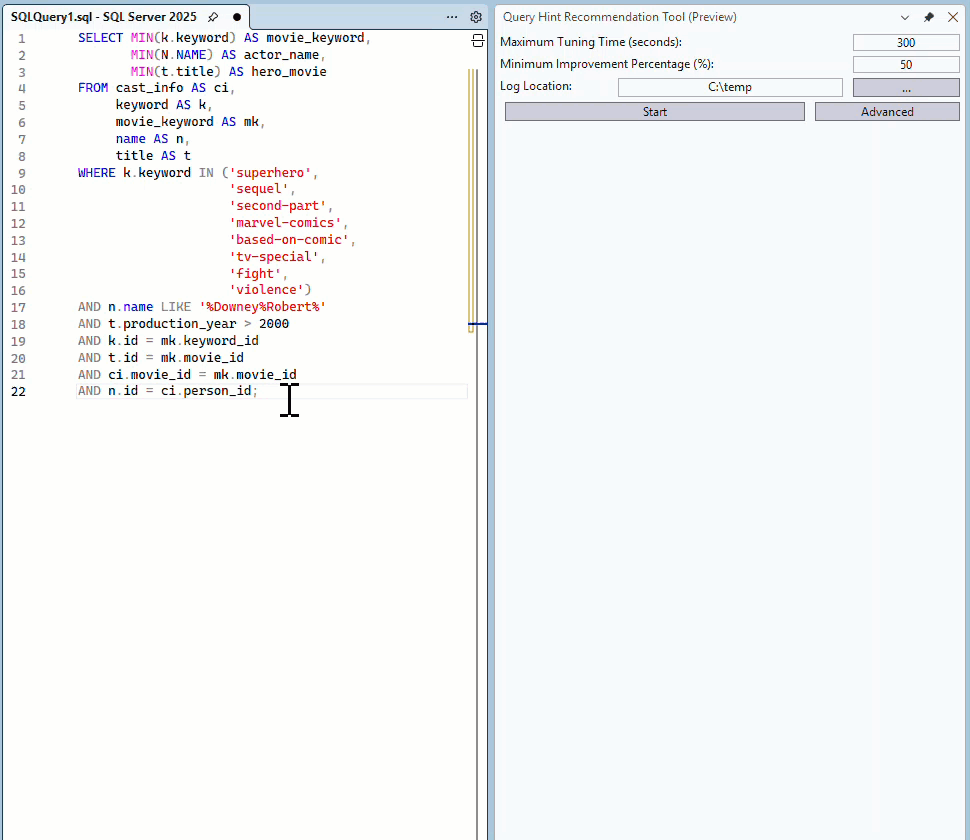Click t.production_year on line 18
This screenshot has height=840, width=970.
tap(172, 324)
